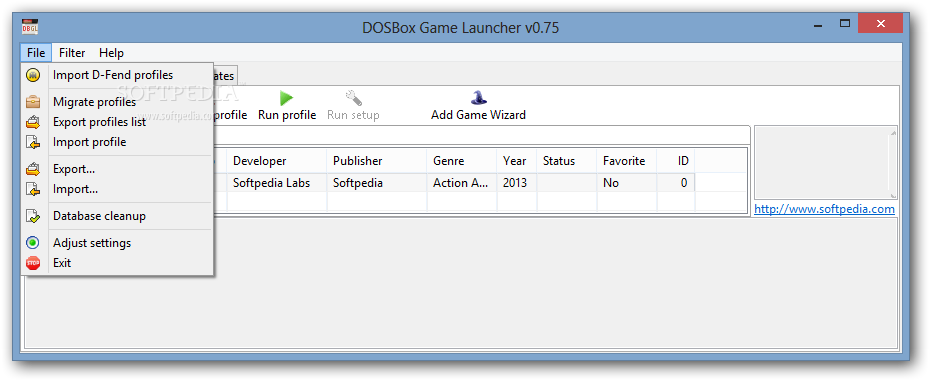Click the Adjust settings green icon
Viewport: 930px width, 381px height.
coord(34,243)
